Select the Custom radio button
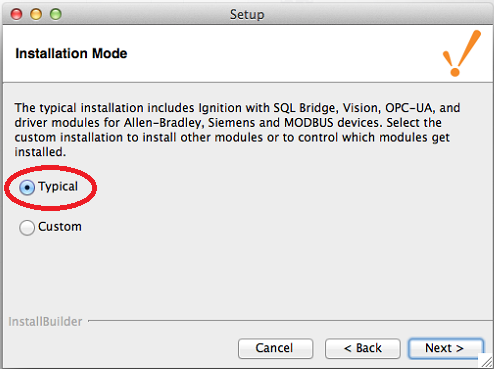Viewport: 494px width, 369px height. click(x=27, y=228)
